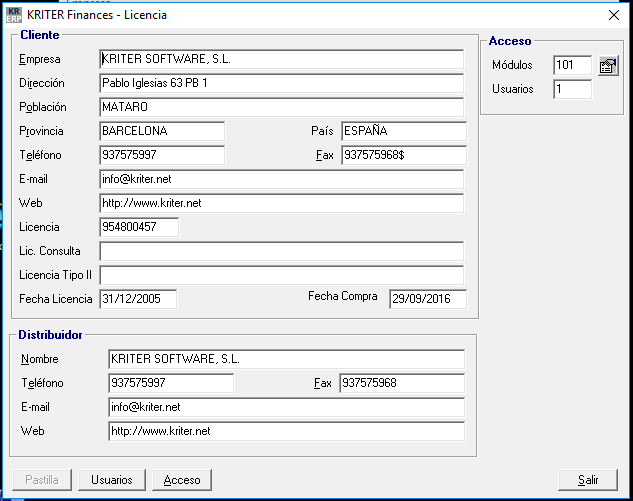Click the Empresa input field

pos(282,60)
